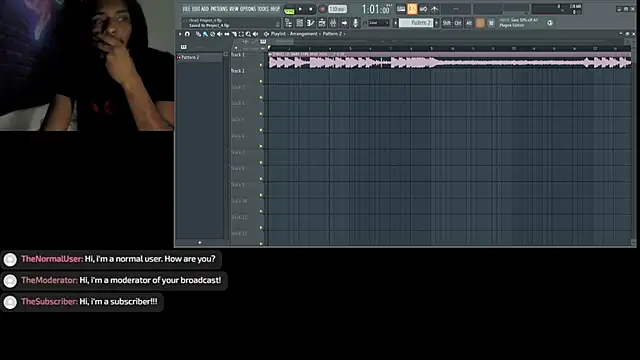Open the ADD menu
Screen dimensions: 640x360
(205, 9)
